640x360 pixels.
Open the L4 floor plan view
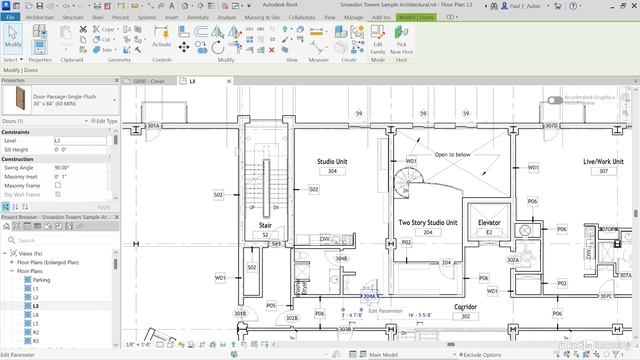click(x=36, y=315)
